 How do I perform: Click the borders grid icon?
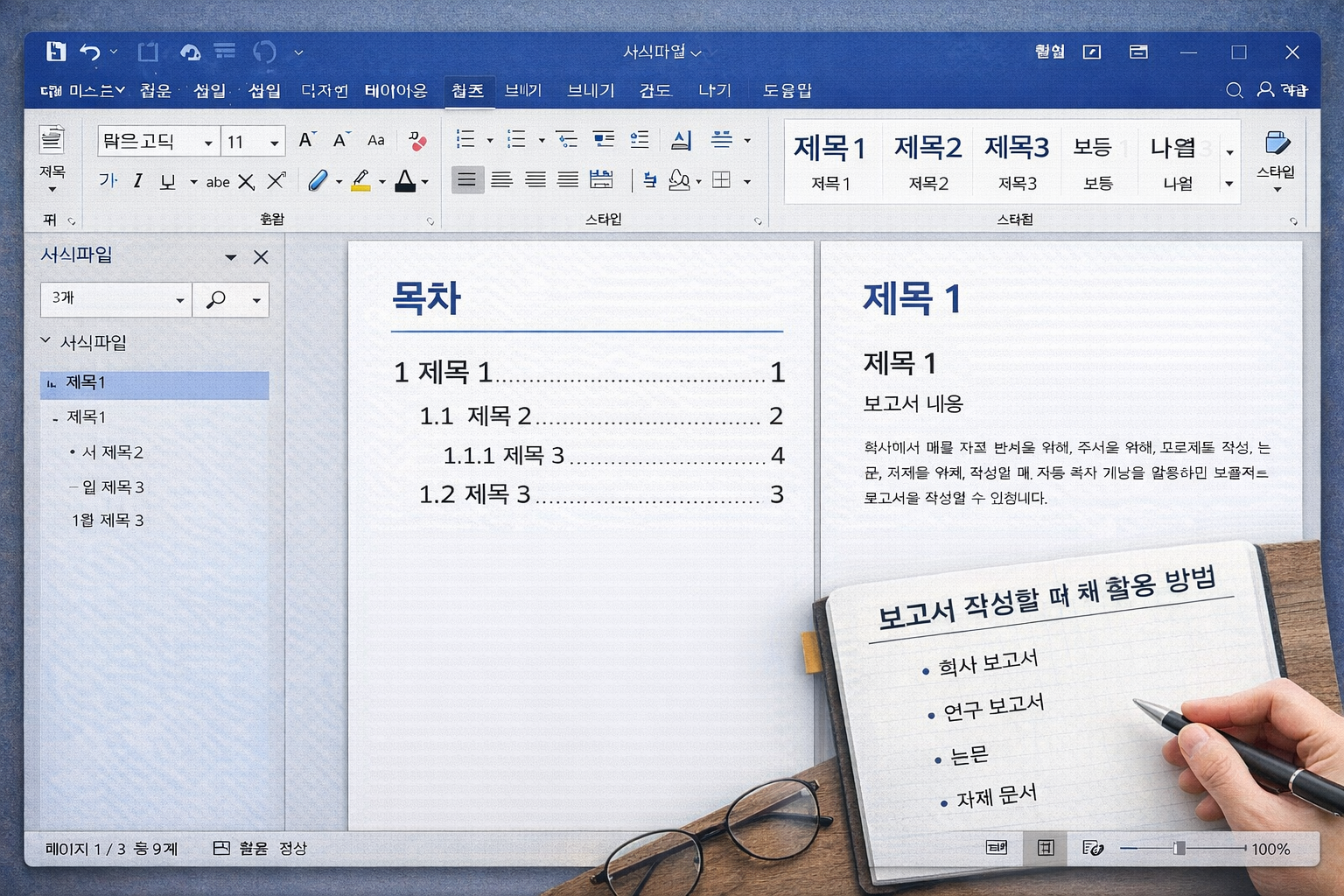pyautogui.click(x=722, y=180)
